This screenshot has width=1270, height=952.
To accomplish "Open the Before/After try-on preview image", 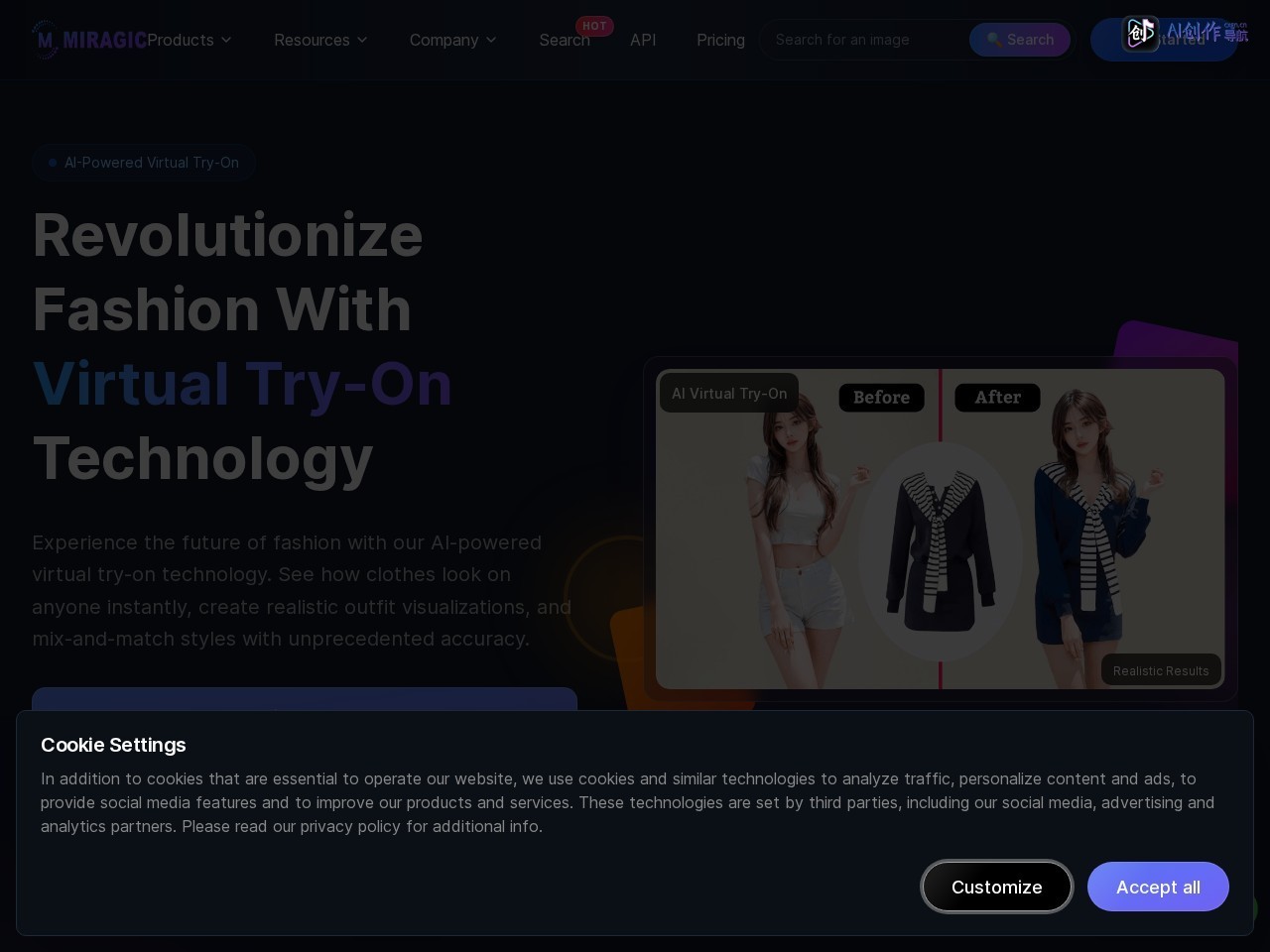I will pyautogui.click(x=940, y=529).
